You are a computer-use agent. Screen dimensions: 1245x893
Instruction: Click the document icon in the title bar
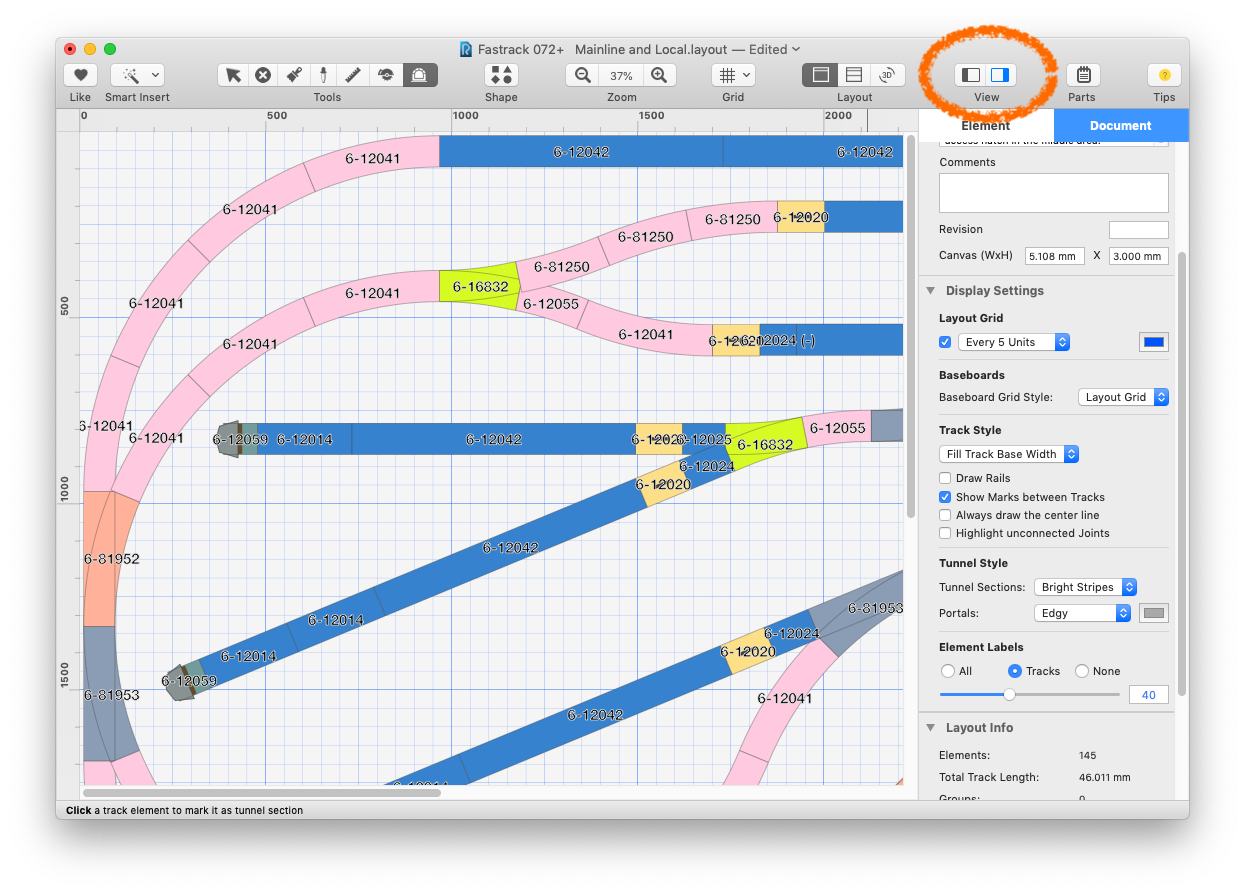coord(466,49)
